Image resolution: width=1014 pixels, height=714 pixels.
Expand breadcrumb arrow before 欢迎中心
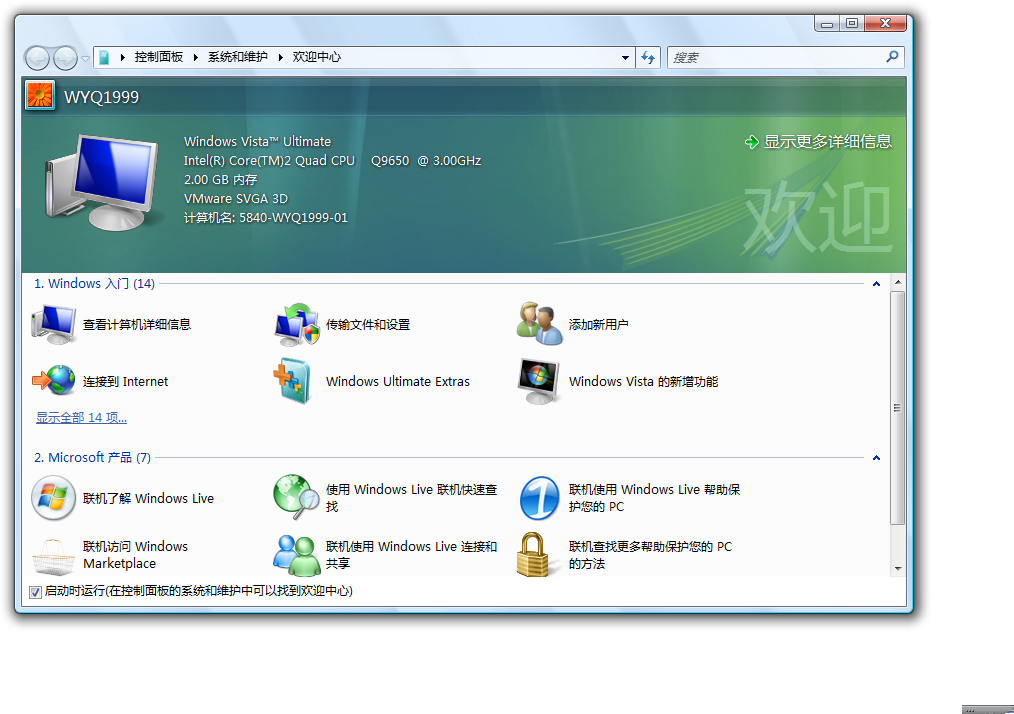[x=281, y=58]
